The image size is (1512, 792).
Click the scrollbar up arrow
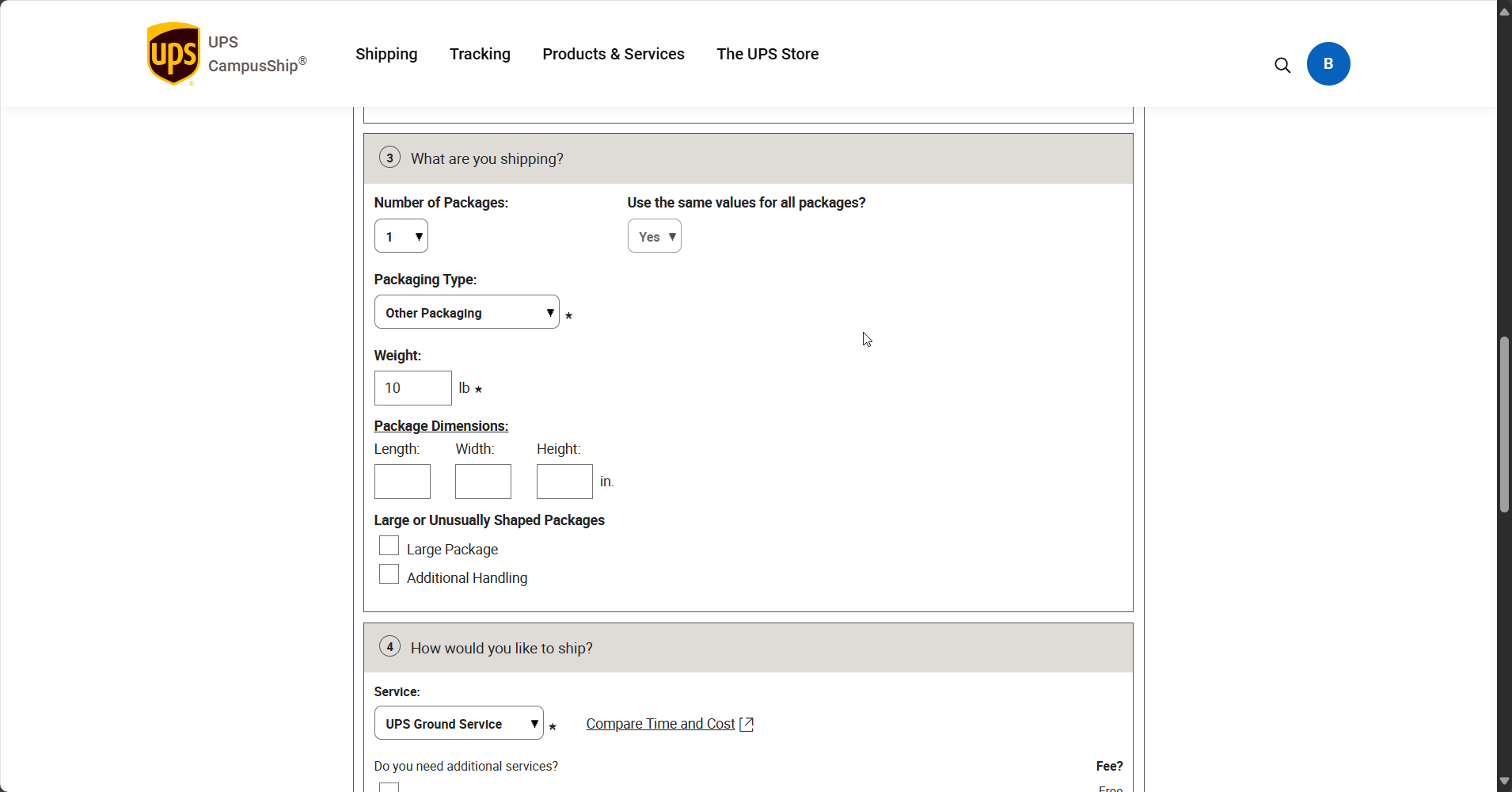click(1504, 11)
